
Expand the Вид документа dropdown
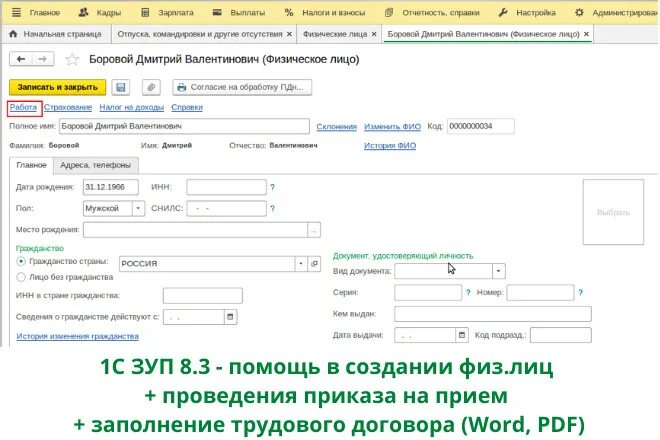498,271
